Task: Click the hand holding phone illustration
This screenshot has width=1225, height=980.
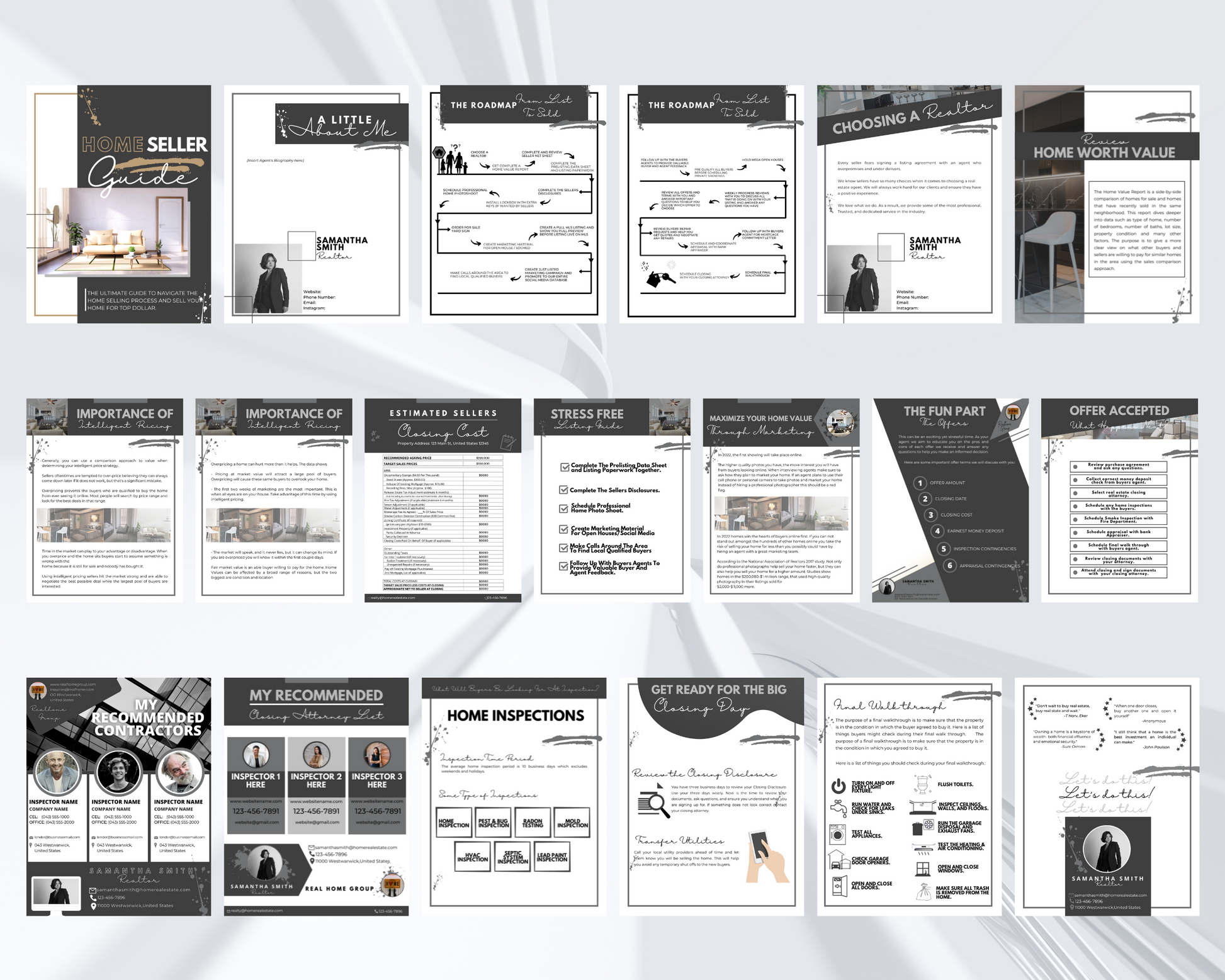Action: tap(767, 857)
